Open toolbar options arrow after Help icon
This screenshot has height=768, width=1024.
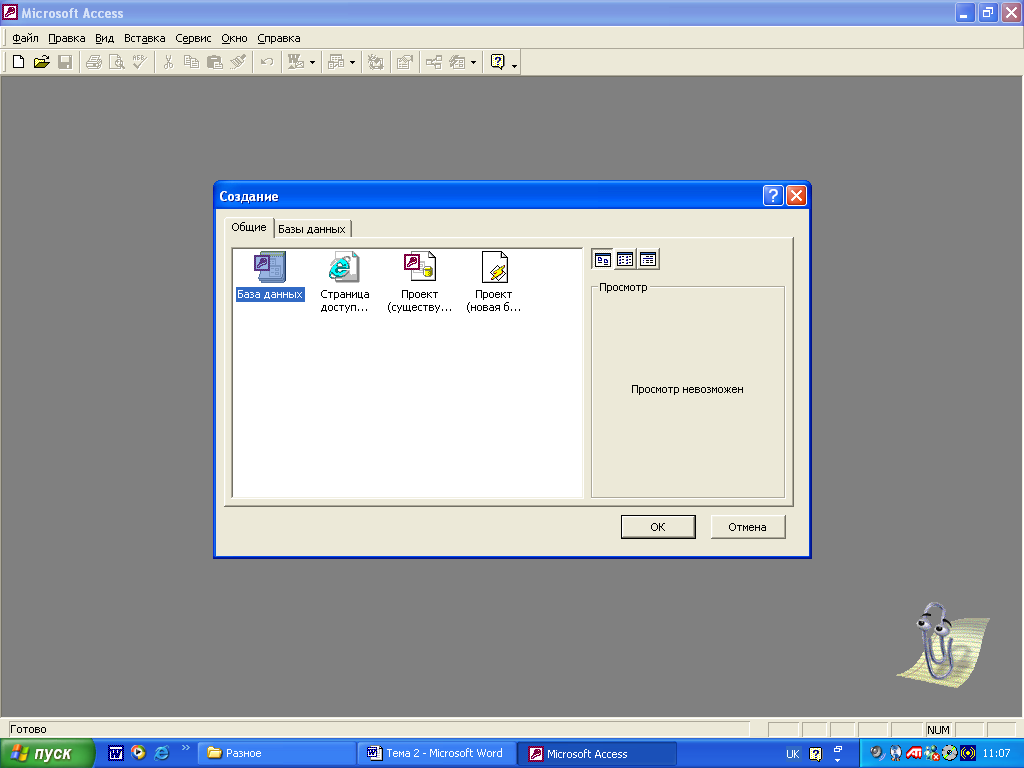pyautogui.click(x=515, y=66)
